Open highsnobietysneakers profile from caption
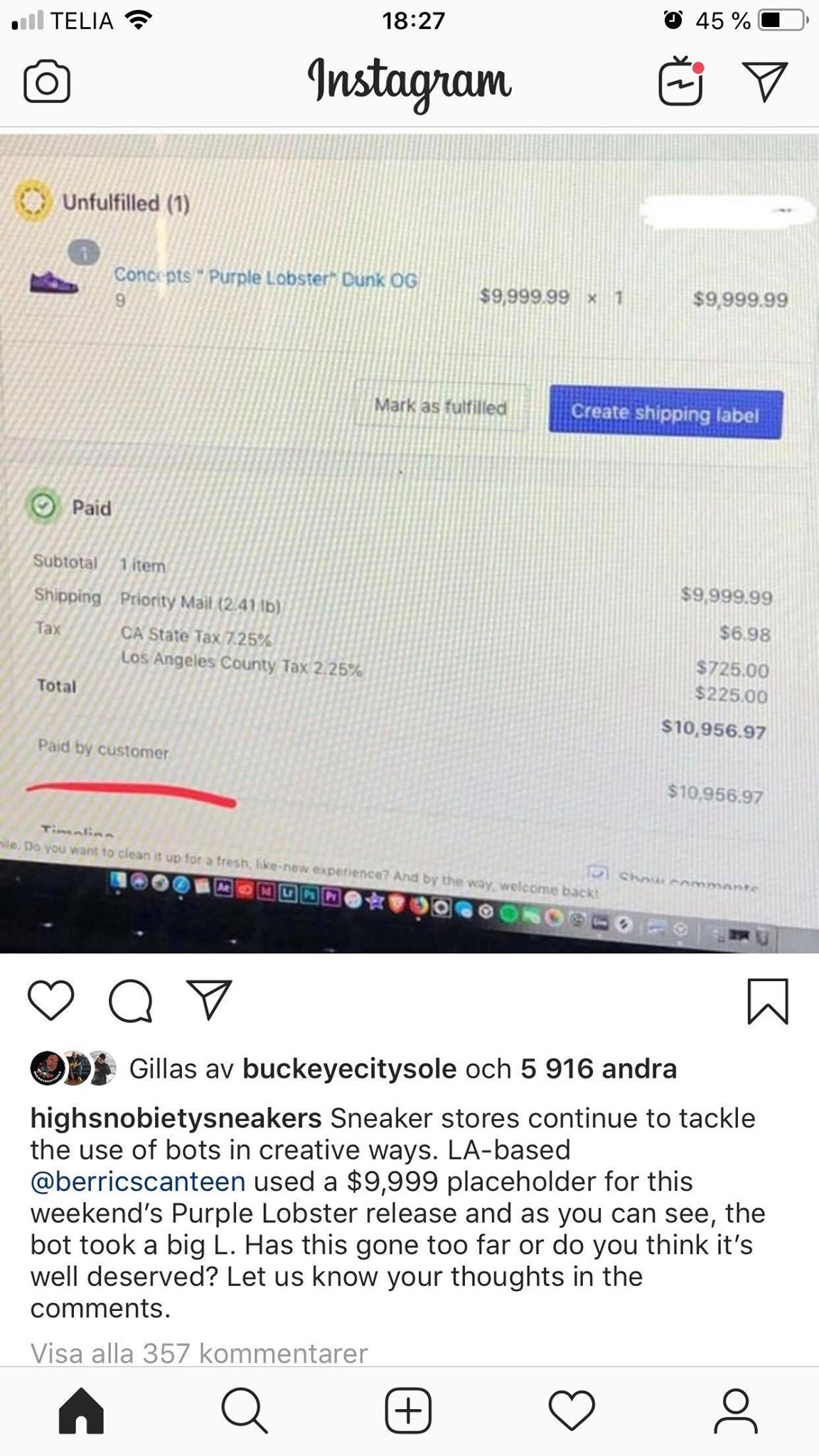 coord(176,1118)
